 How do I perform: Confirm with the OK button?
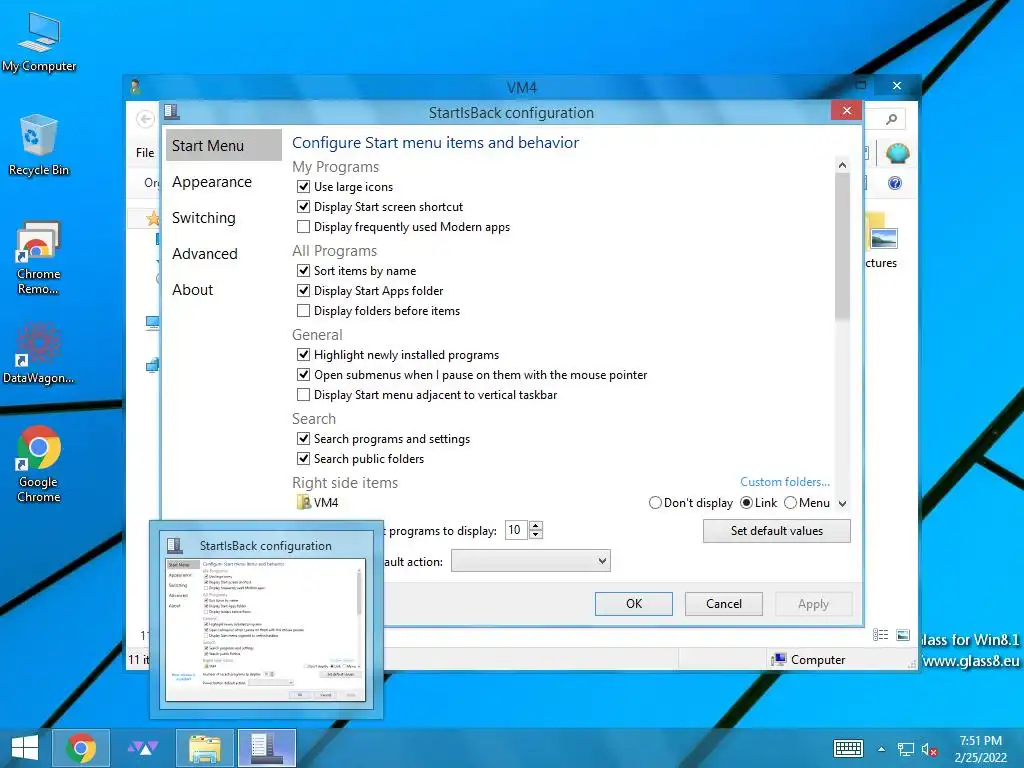point(633,603)
